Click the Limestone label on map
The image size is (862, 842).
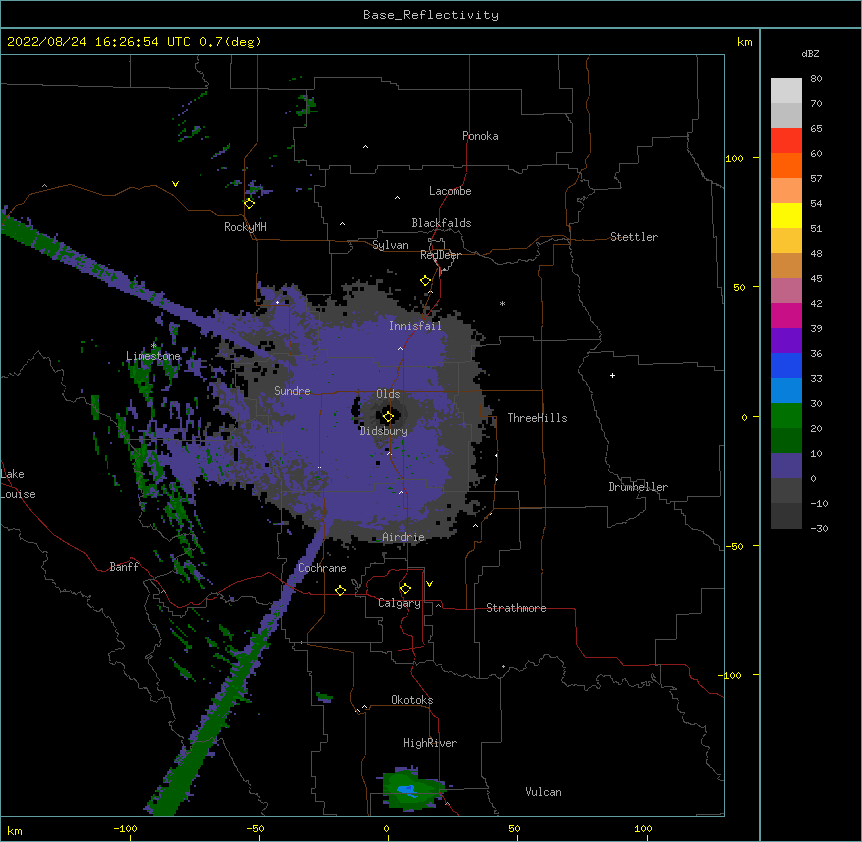tap(153, 356)
